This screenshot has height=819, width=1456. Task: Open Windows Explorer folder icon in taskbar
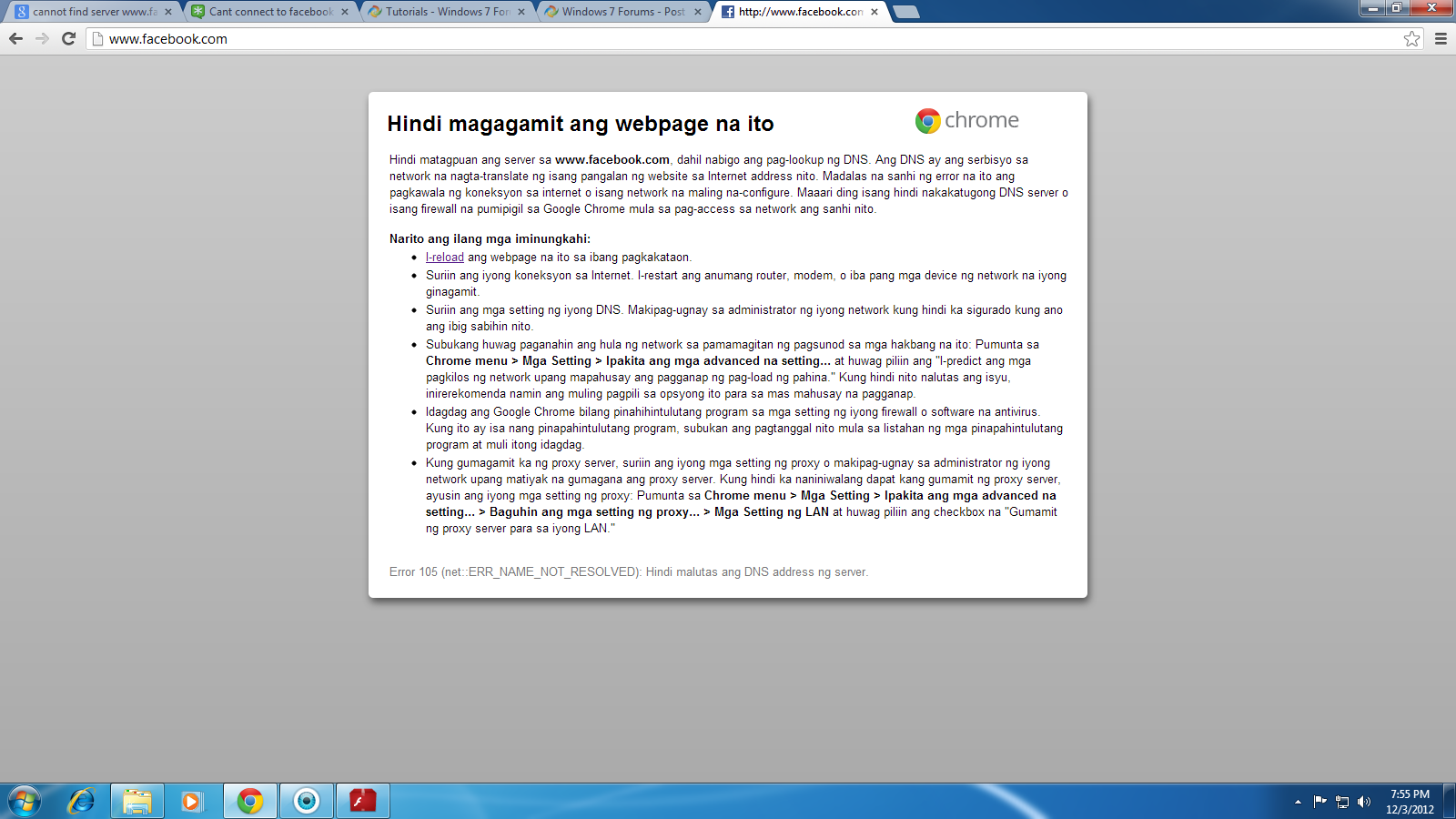[x=137, y=802]
